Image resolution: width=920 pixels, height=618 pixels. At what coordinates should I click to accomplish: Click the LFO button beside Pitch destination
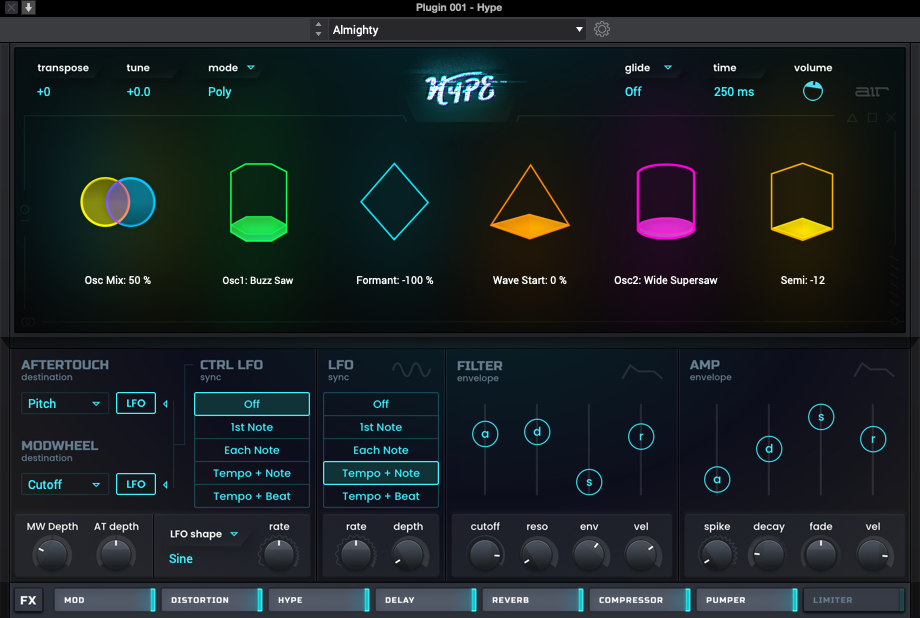tap(135, 403)
